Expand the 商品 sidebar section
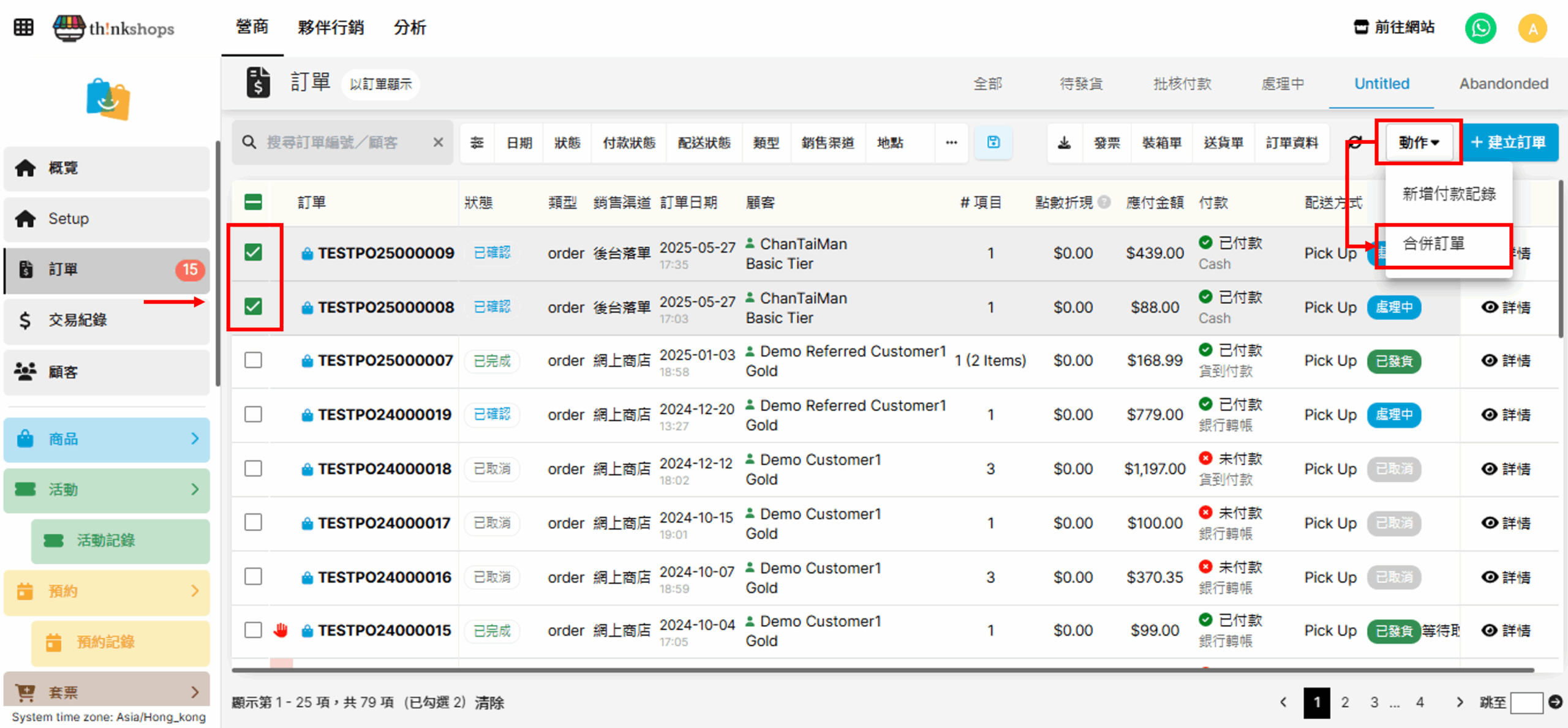Screen dimensions: 1568x728 coord(107,439)
